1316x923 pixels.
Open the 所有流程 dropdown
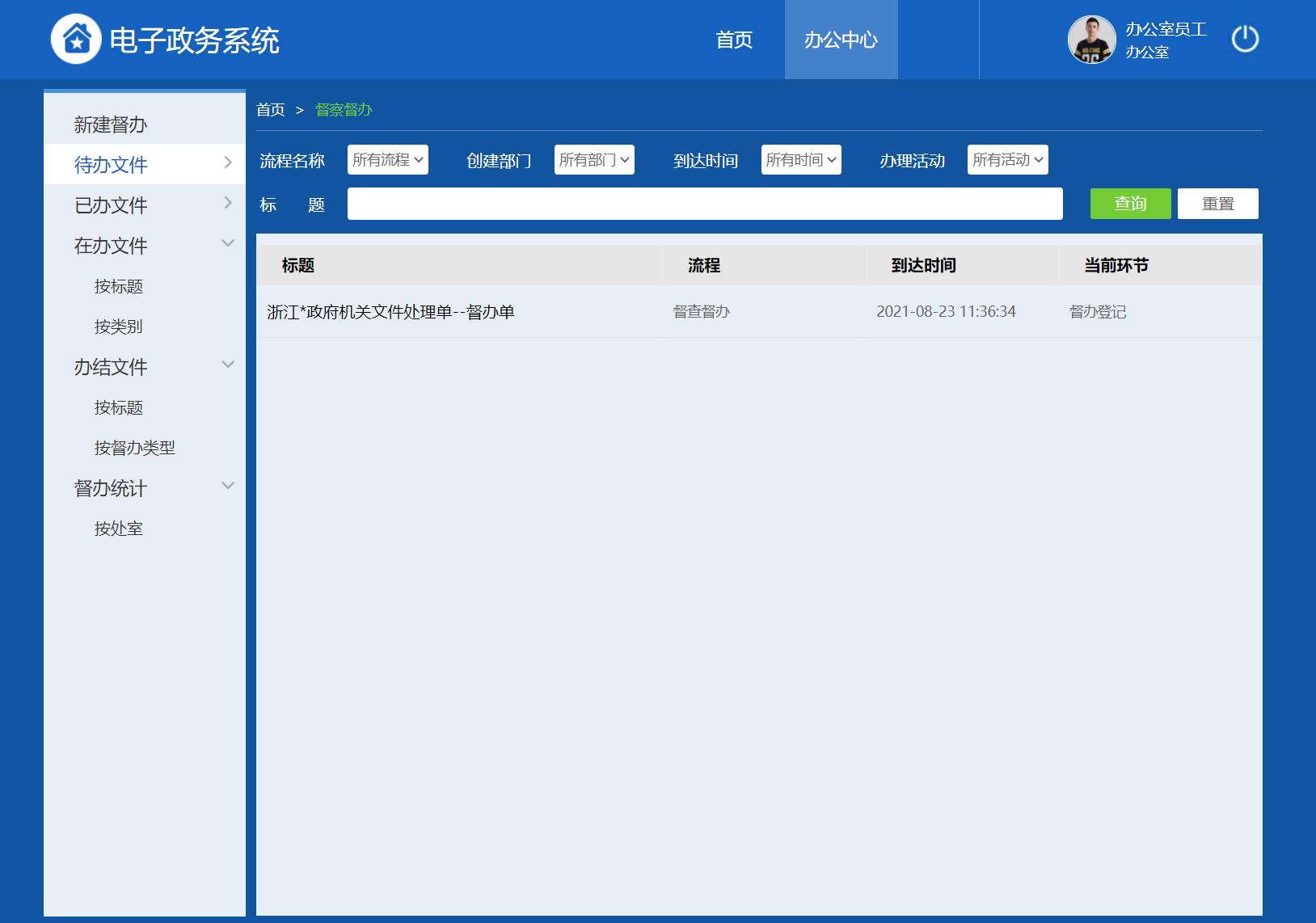pos(388,160)
